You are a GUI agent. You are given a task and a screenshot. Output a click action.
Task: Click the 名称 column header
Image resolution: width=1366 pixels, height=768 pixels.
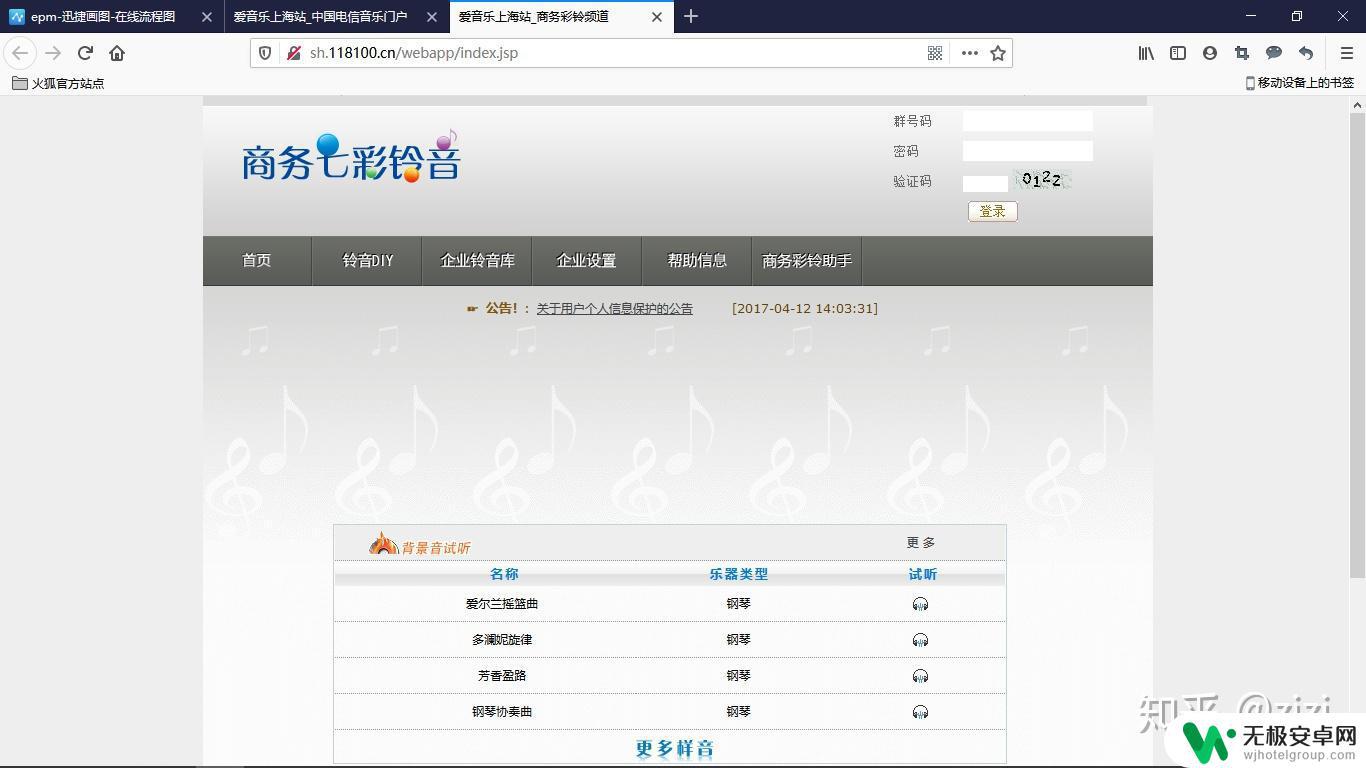[504, 574]
